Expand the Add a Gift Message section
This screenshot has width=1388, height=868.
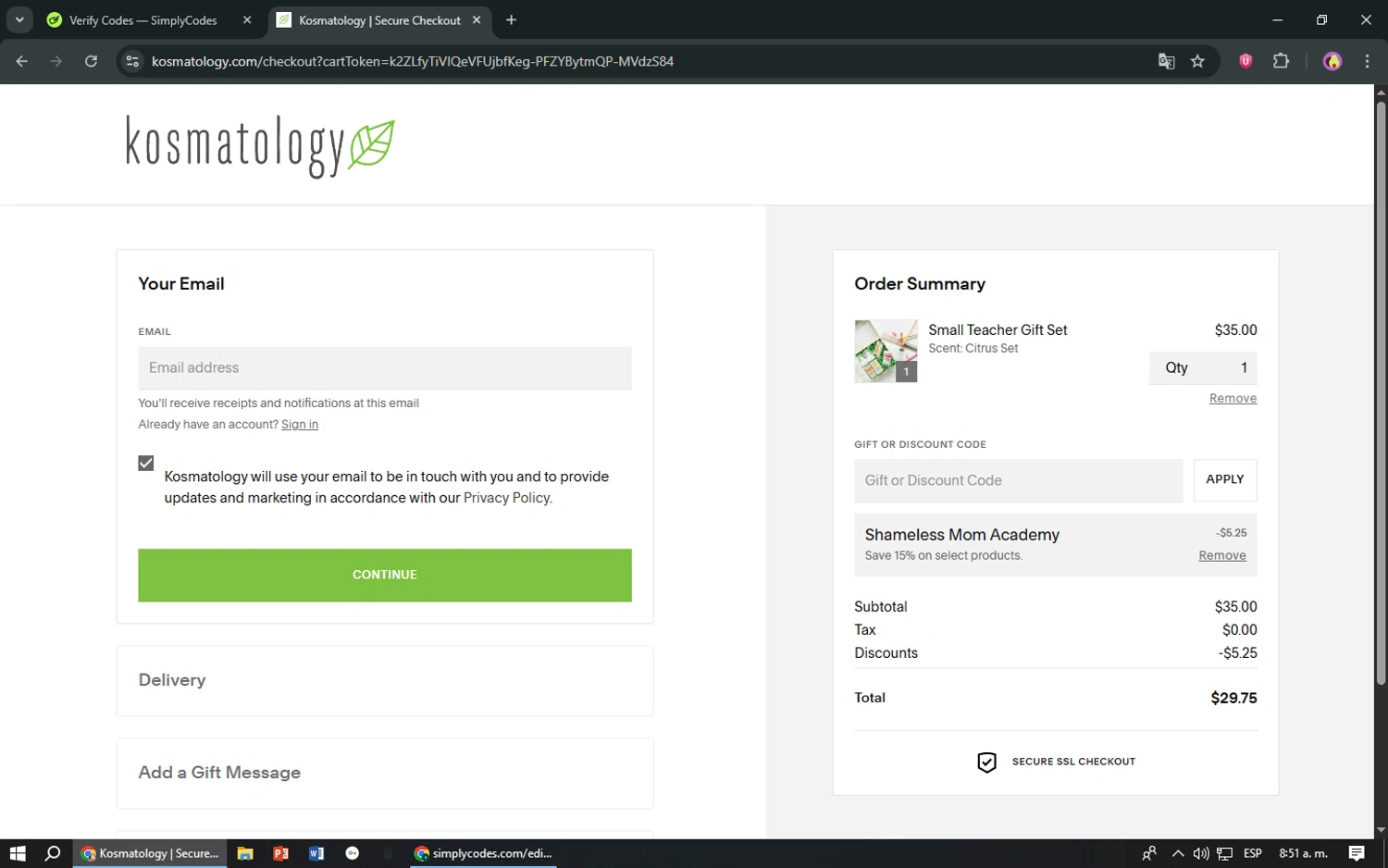(385, 773)
